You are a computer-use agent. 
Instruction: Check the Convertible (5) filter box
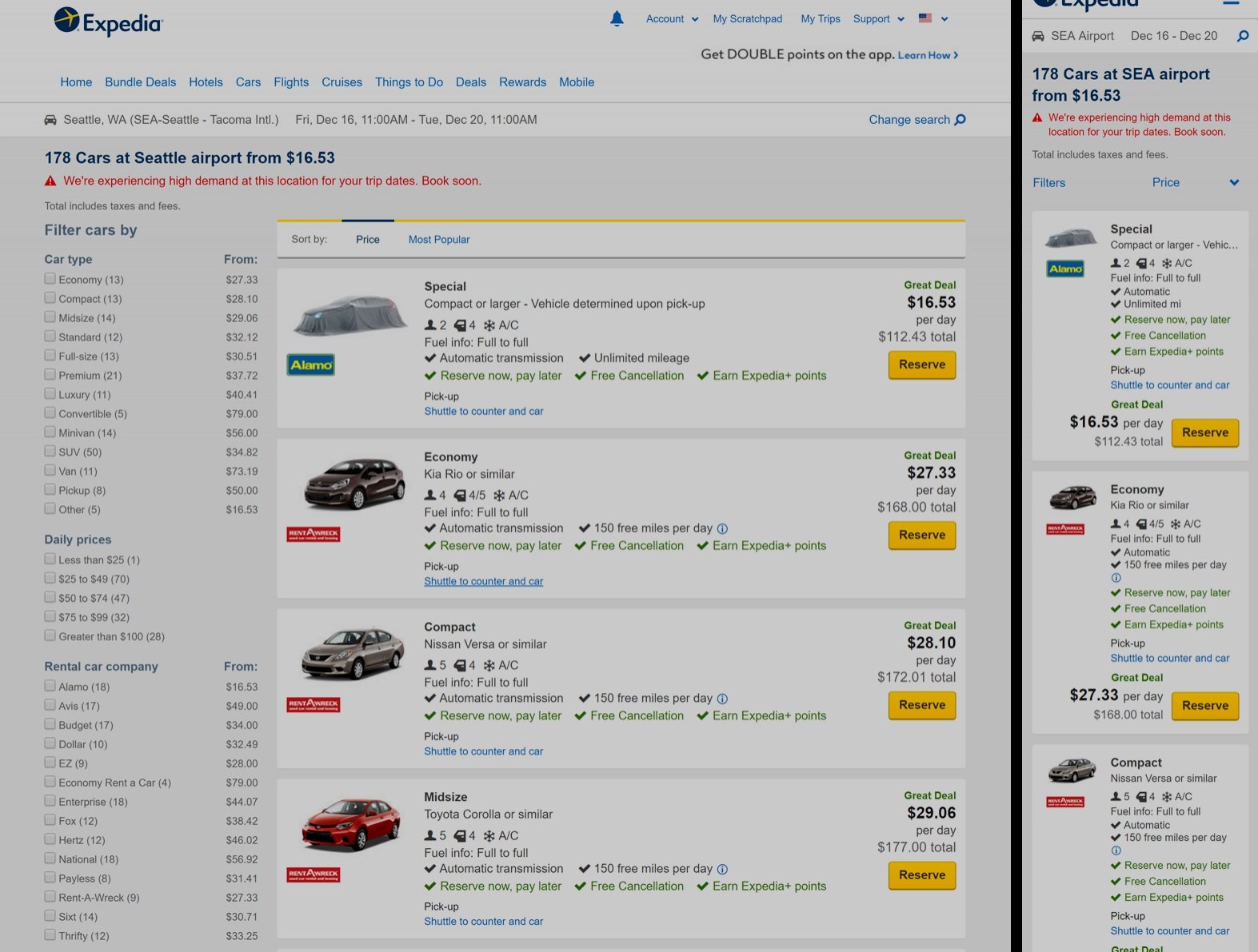[x=50, y=413]
